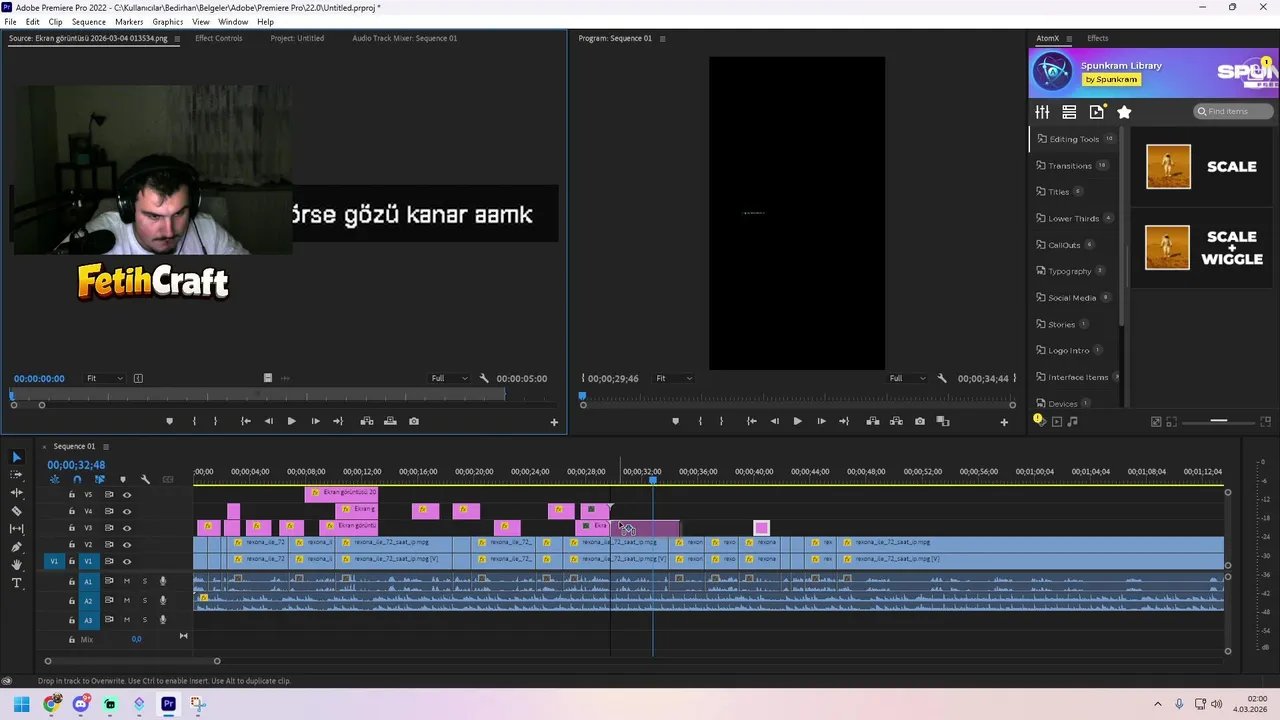
Task: Open the Markers menu
Action: (x=129, y=21)
